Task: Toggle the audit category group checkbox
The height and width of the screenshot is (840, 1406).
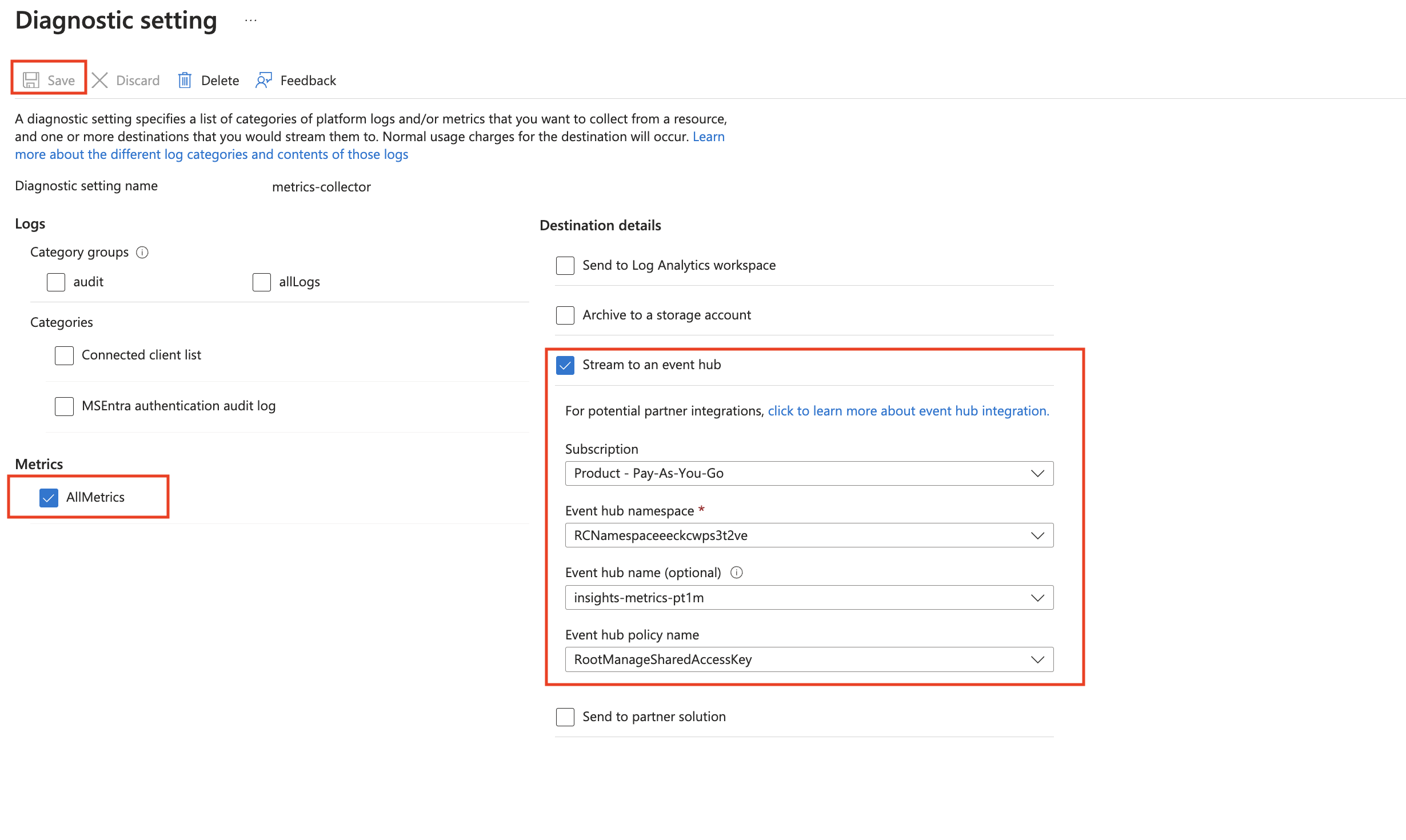Action: coord(56,282)
